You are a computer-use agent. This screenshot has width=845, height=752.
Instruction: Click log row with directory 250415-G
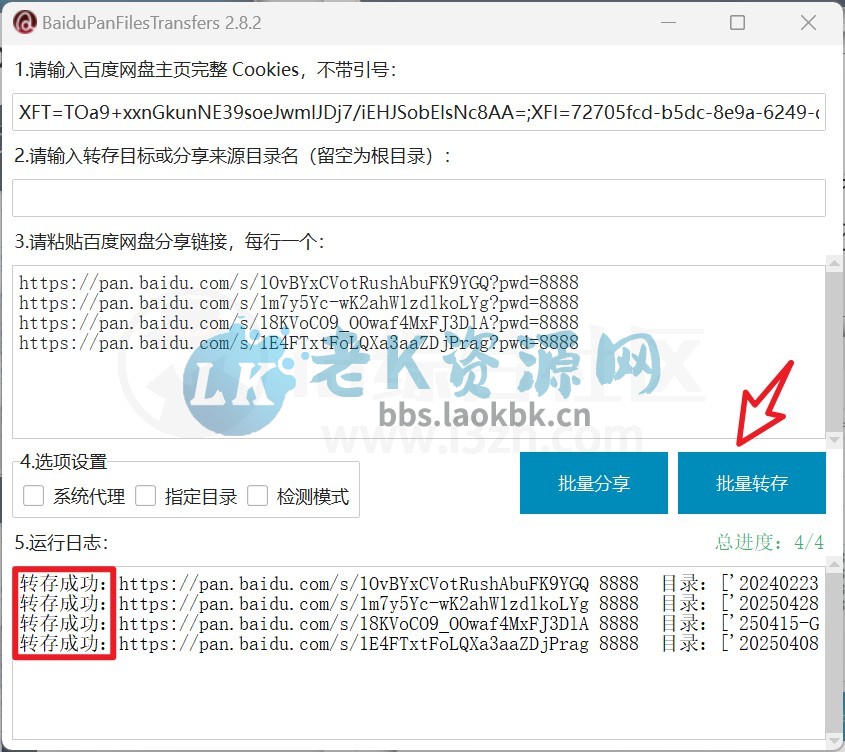(x=419, y=624)
